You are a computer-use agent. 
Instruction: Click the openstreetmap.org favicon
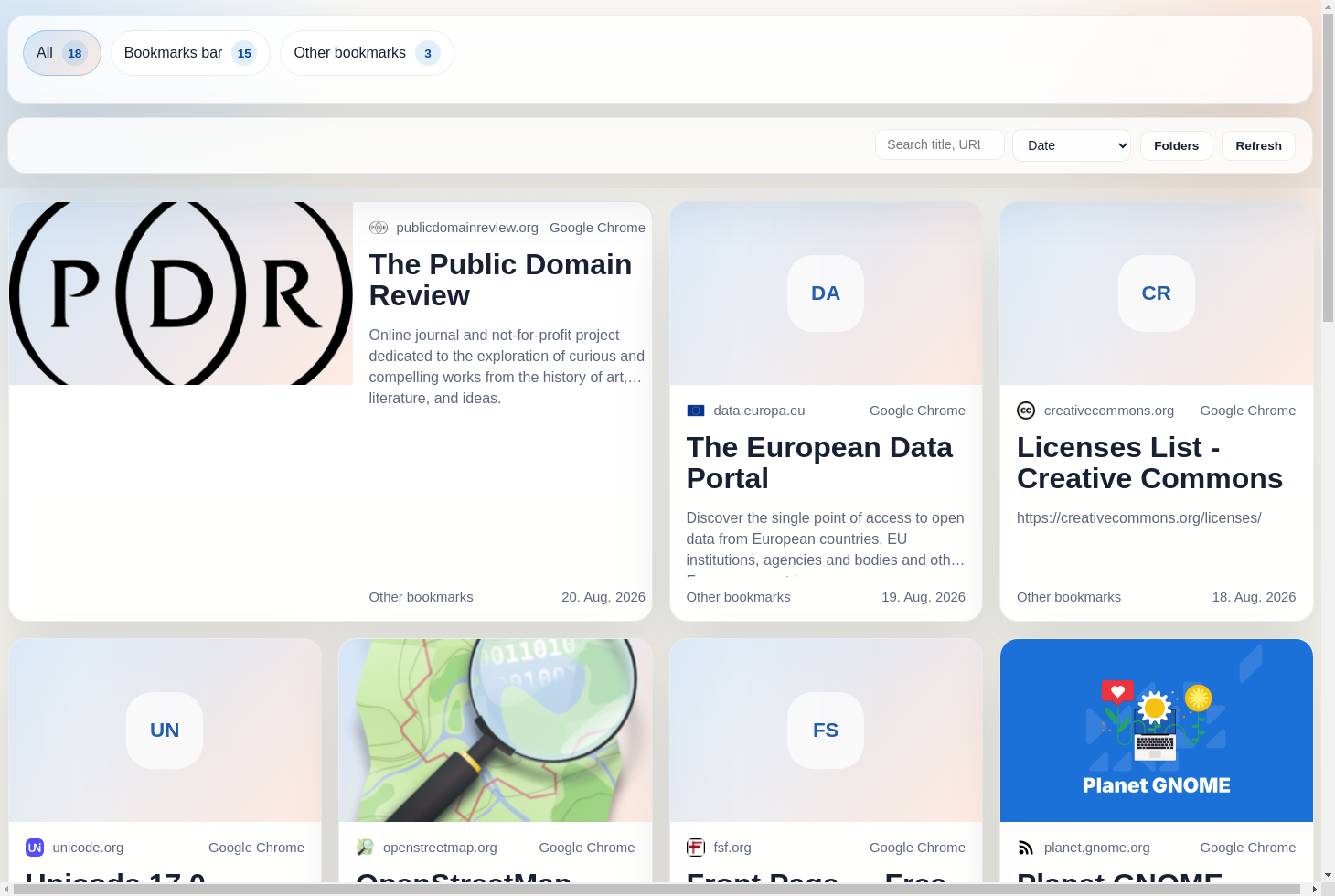click(365, 848)
